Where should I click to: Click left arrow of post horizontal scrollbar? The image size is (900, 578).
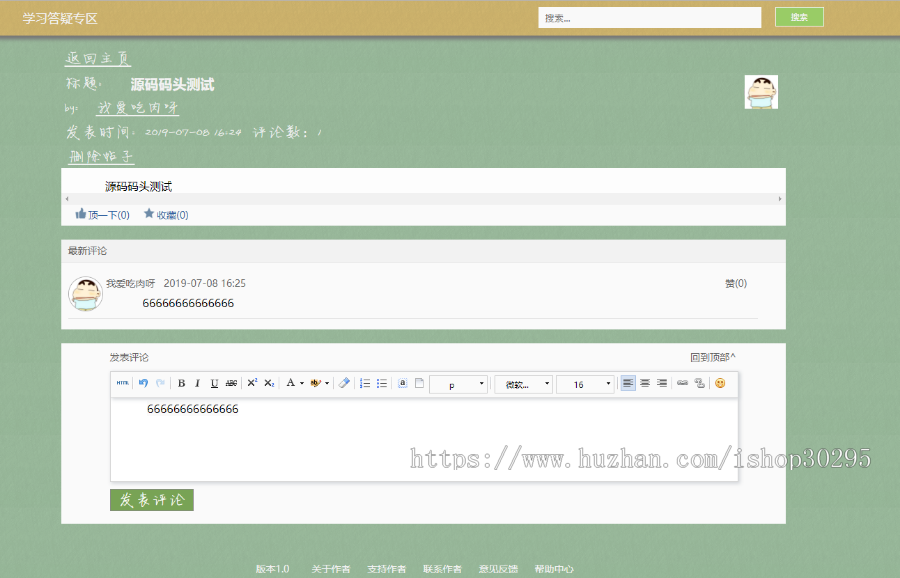(67, 199)
